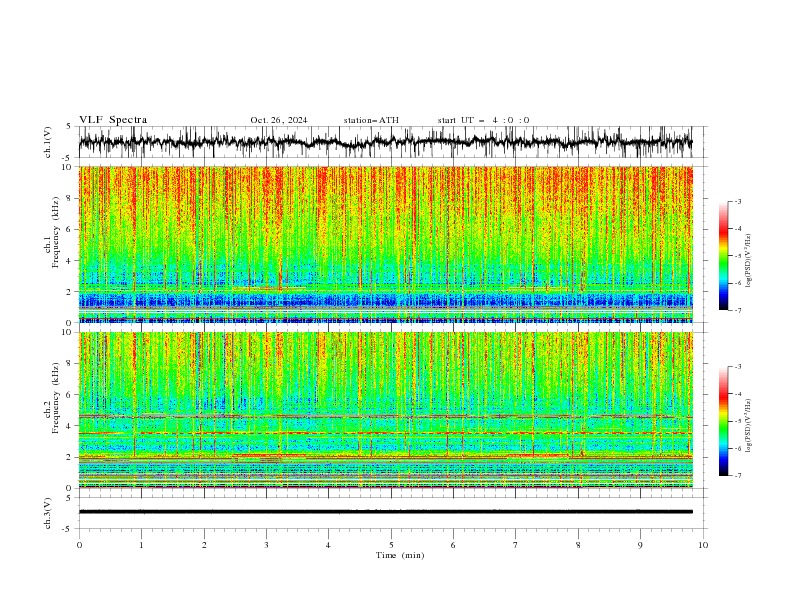Pick the upper PSD color bar for ch.1
The height and width of the screenshot is (612, 792).
coord(723,256)
